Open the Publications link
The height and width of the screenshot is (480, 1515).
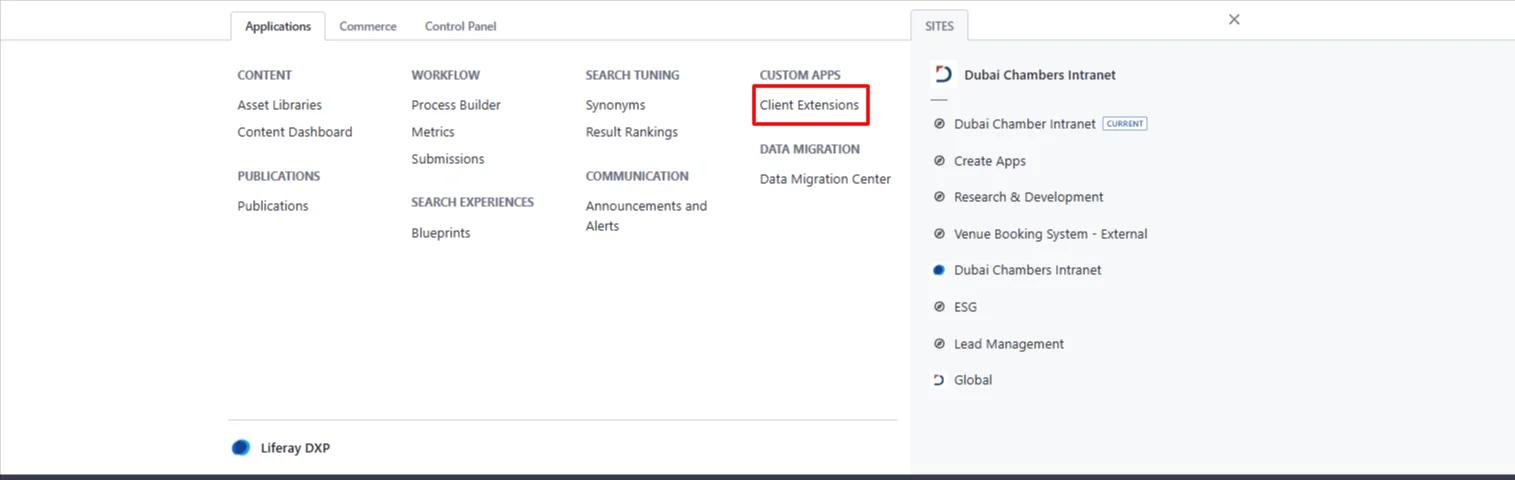272,206
